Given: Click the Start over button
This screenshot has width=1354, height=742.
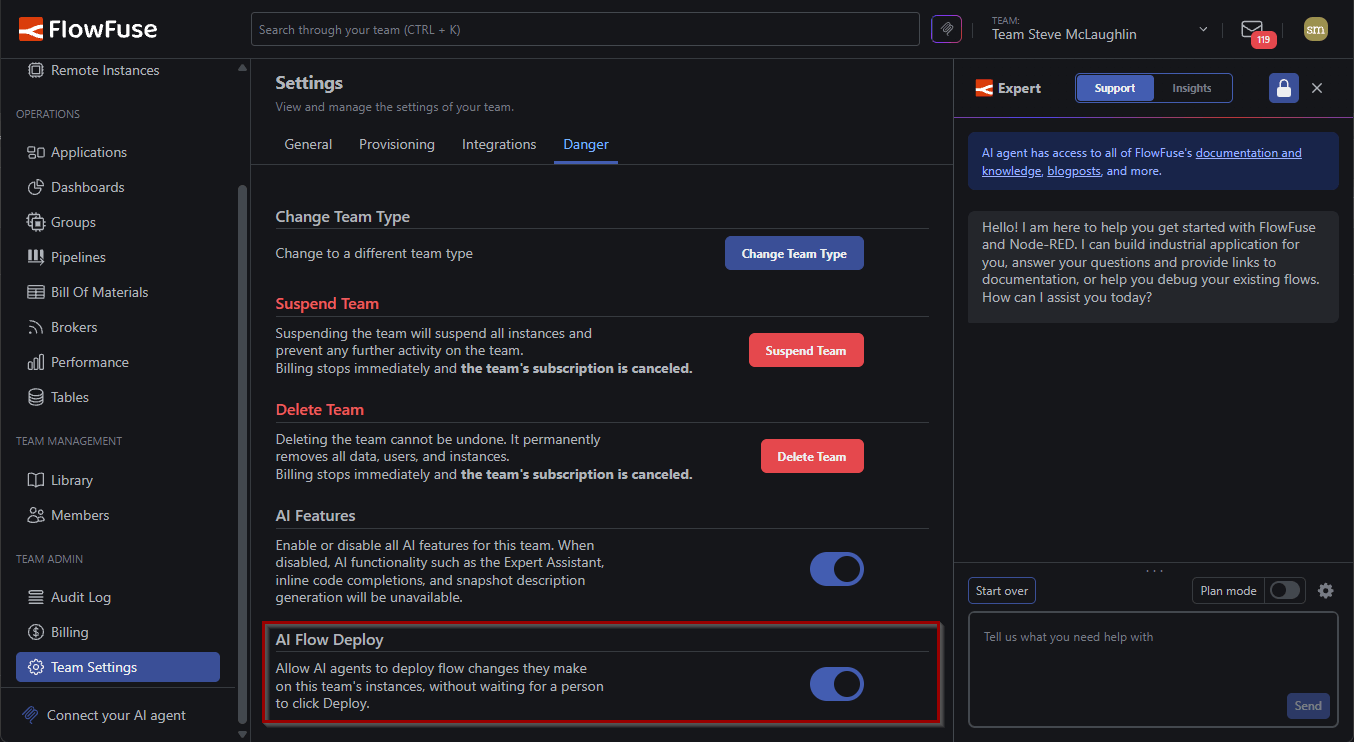Looking at the screenshot, I should coord(1002,591).
